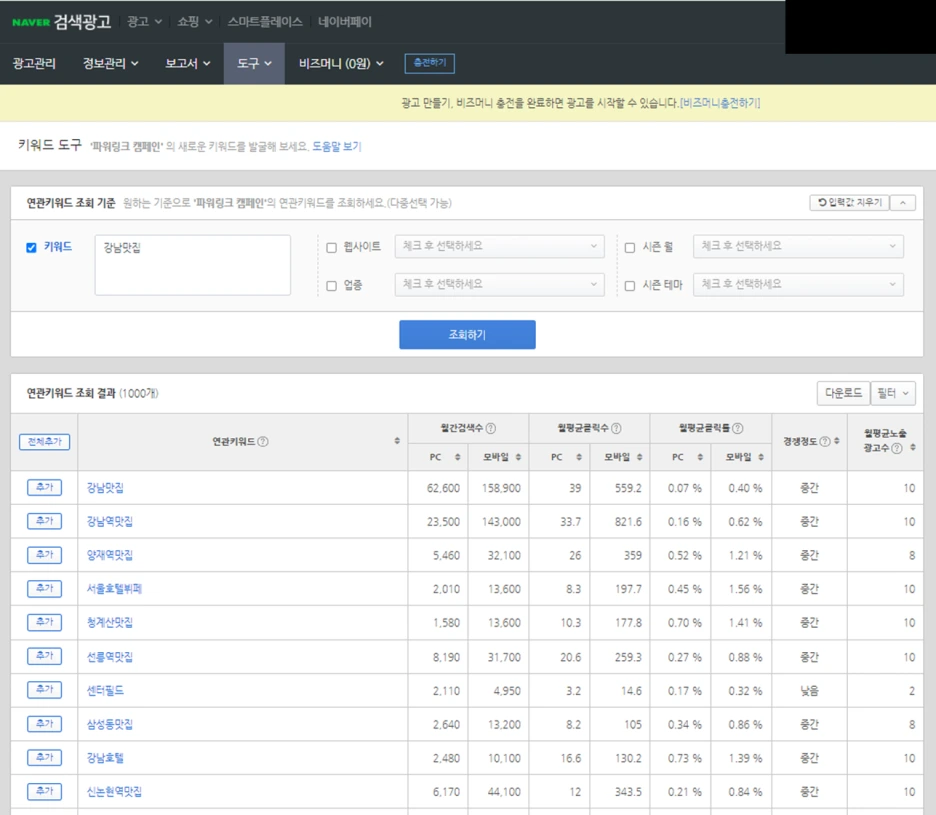
Task: Click the 전체추가 button
Action: coord(45,442)
